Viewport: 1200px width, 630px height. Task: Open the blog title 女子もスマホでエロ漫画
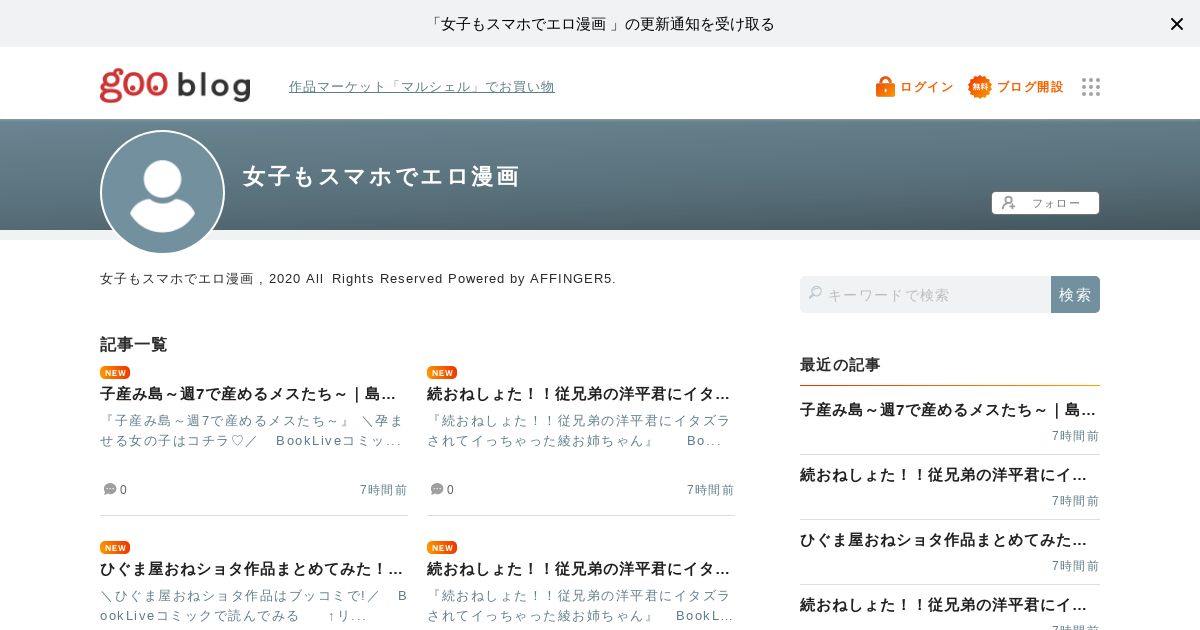381,177
